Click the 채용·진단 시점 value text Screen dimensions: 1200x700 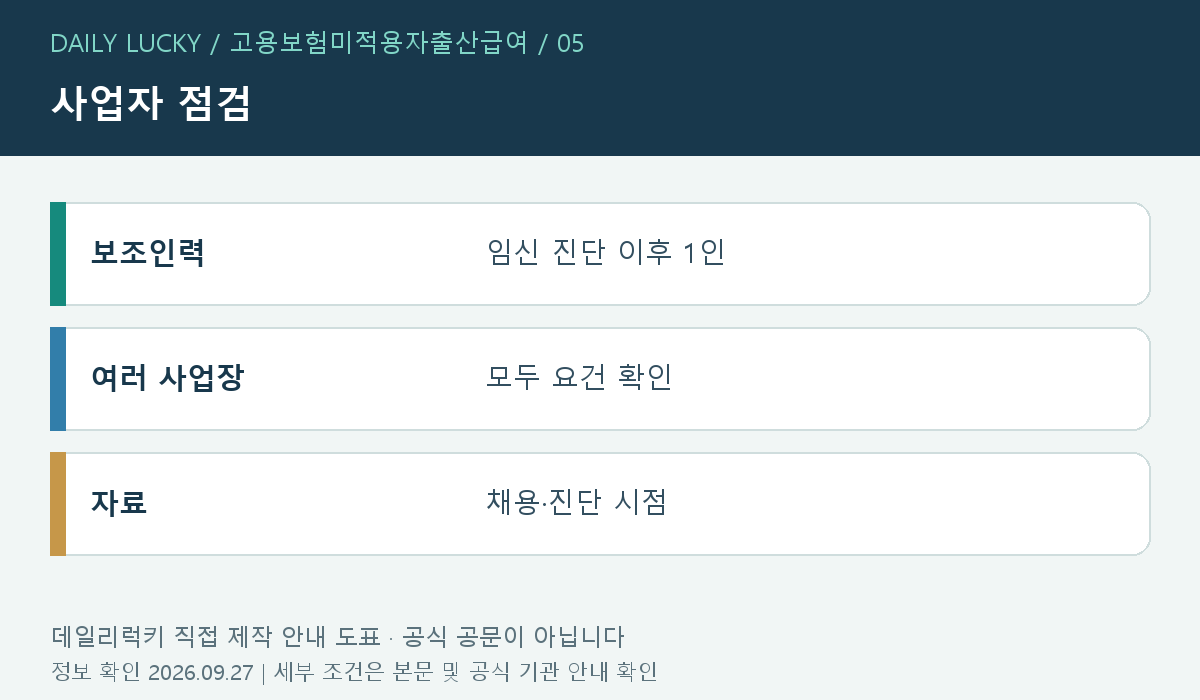[577, 503]
